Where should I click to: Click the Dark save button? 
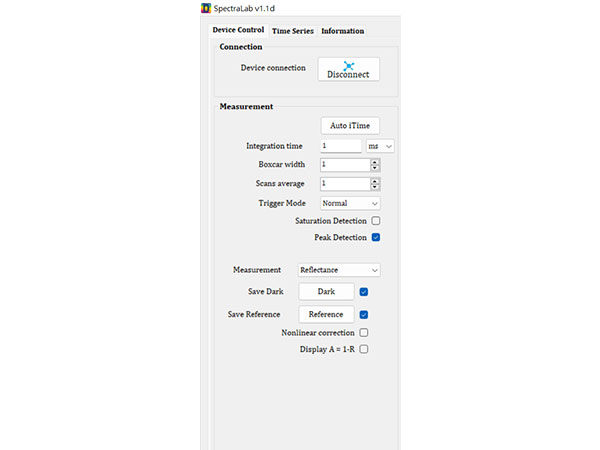coord(326,292)
